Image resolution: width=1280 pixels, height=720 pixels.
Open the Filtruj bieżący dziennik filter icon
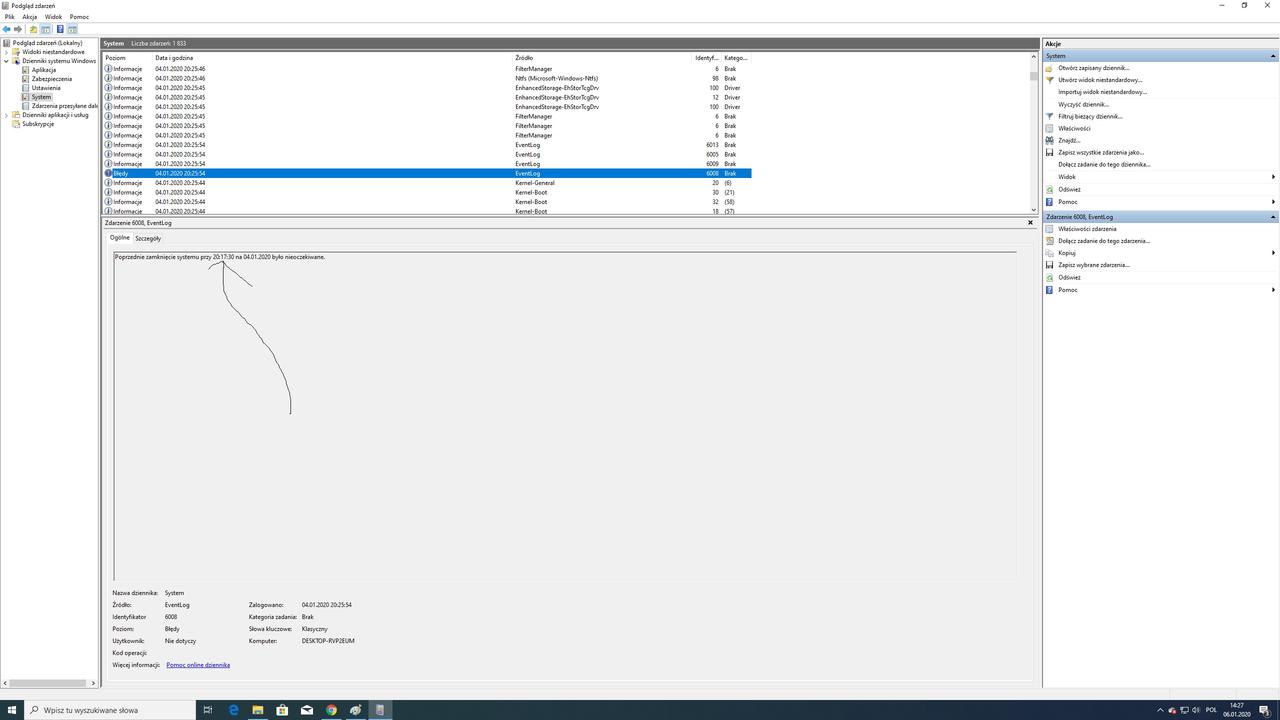(1048, 116)
